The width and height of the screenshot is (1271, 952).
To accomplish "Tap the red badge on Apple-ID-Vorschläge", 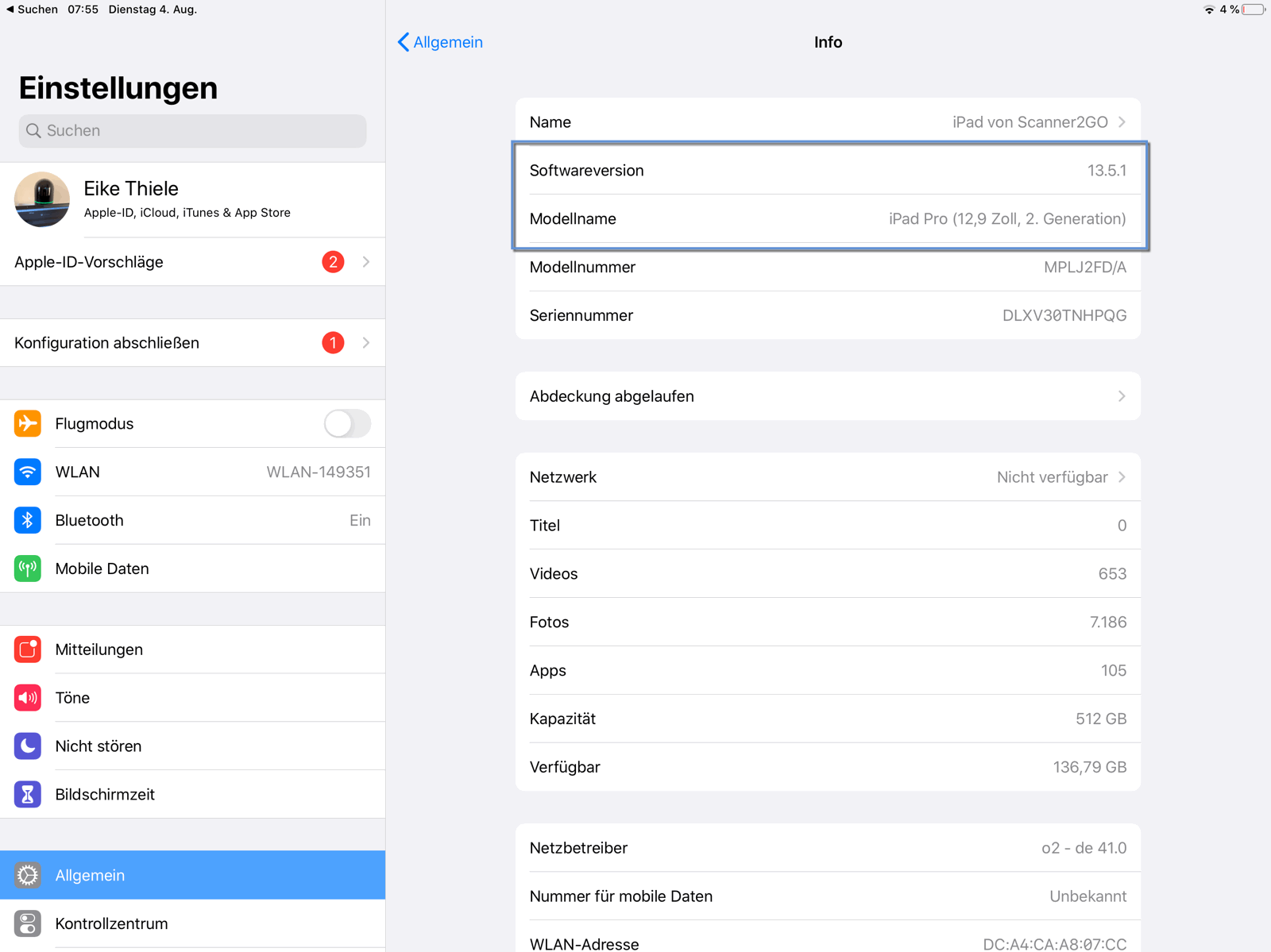I will [x=333, y=261].
